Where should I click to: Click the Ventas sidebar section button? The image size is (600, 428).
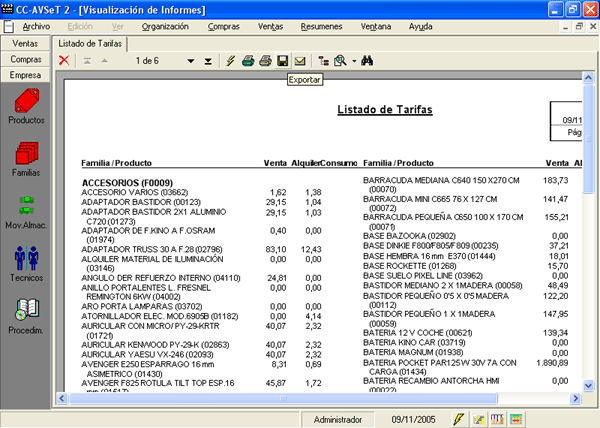pos(25,44)
